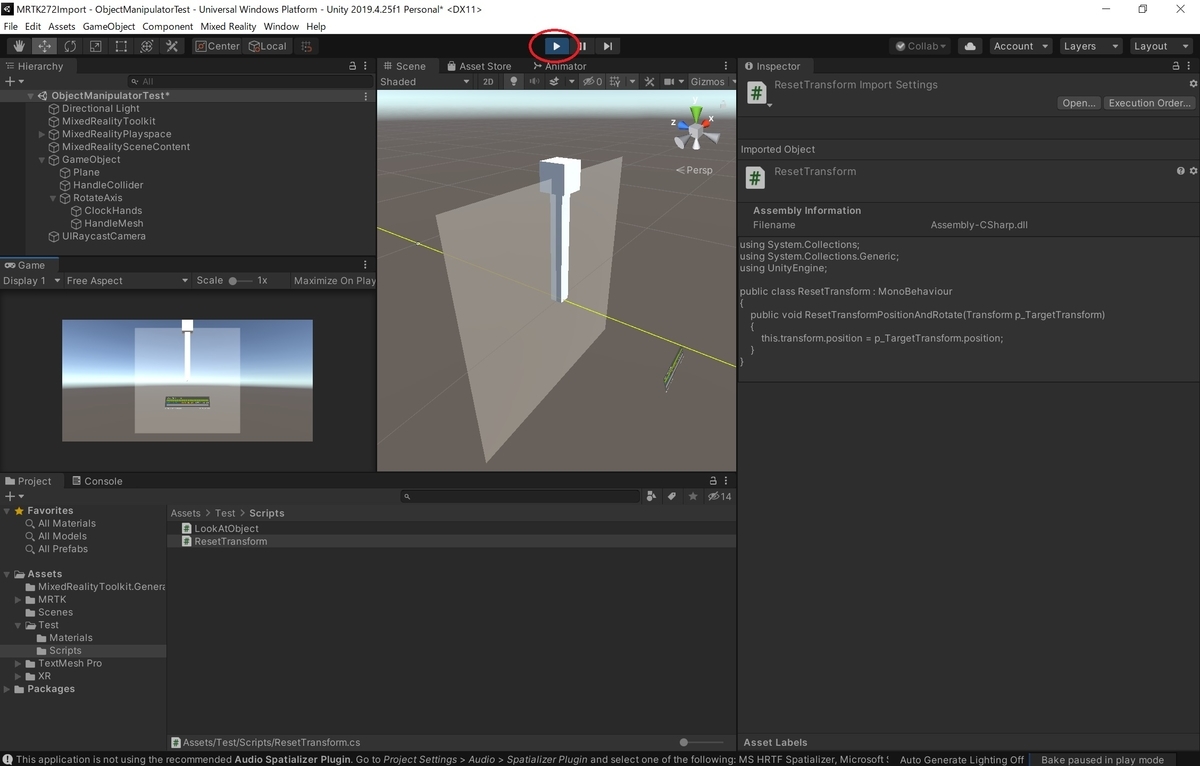
Task: Switch to Asset Store tab
Action: pyautogui.click(x=477, y=66)
